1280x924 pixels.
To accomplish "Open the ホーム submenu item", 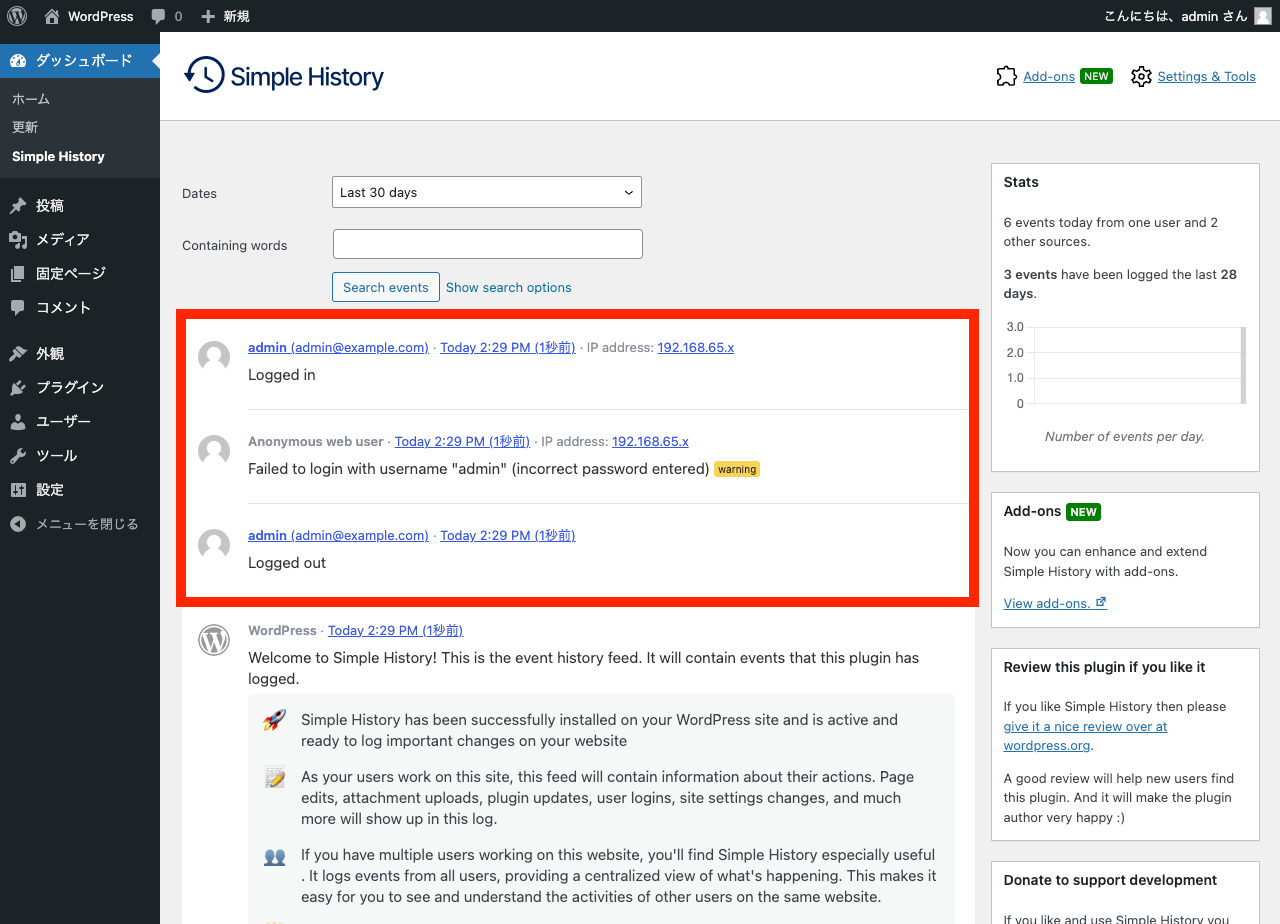I will (31, 99).
